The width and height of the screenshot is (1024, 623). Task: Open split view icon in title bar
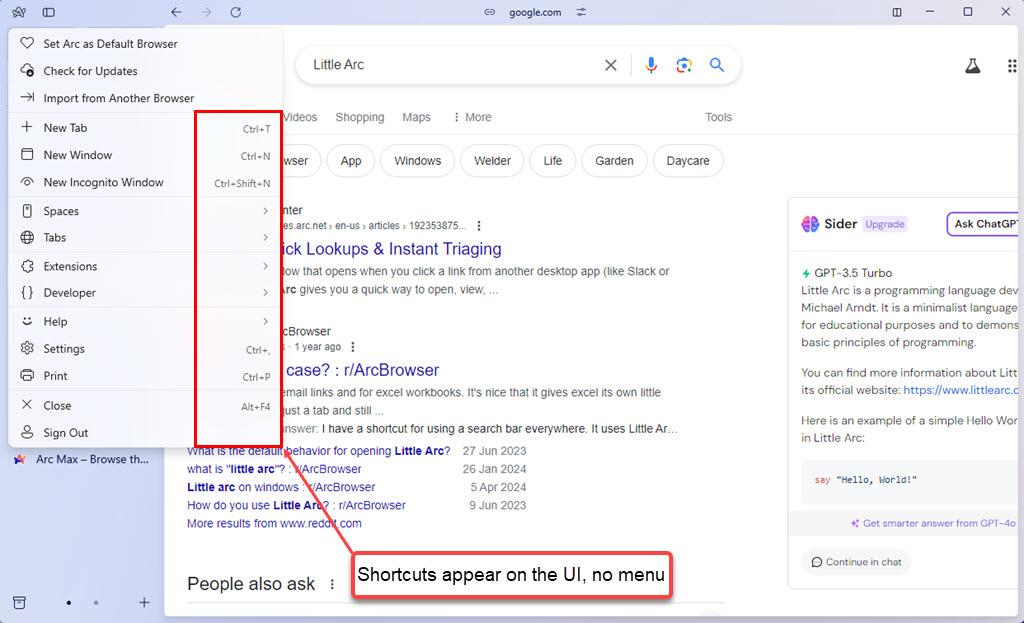tap(897, 12)
